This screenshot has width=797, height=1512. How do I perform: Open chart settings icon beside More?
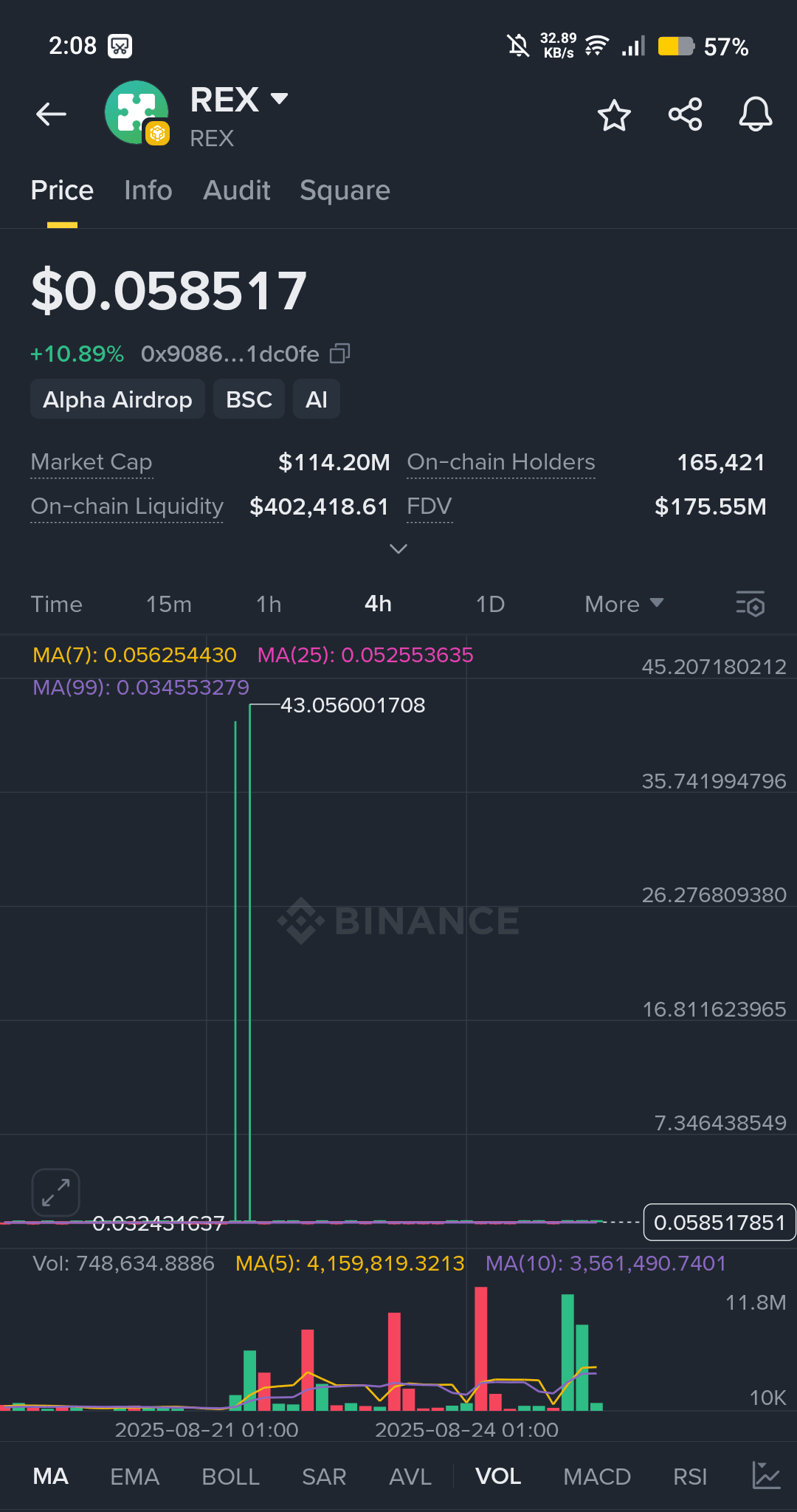750,604
